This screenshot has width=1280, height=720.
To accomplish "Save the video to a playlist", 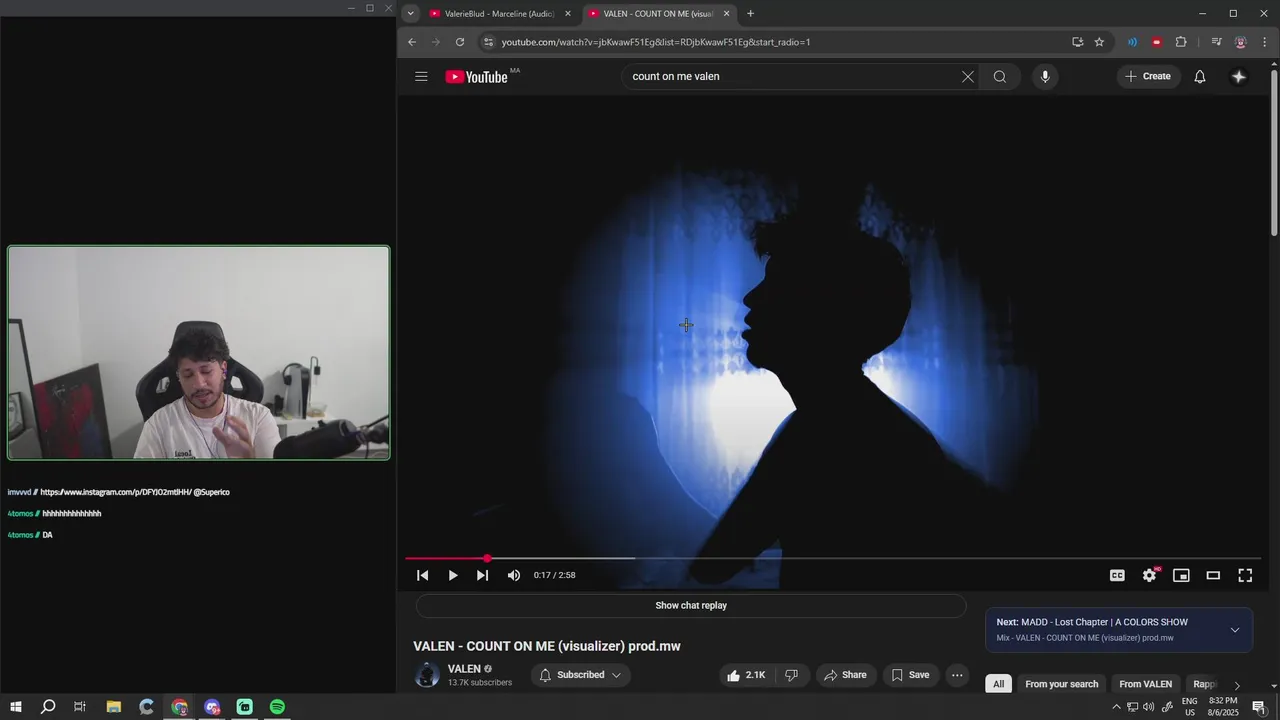I will pos(910,675).
